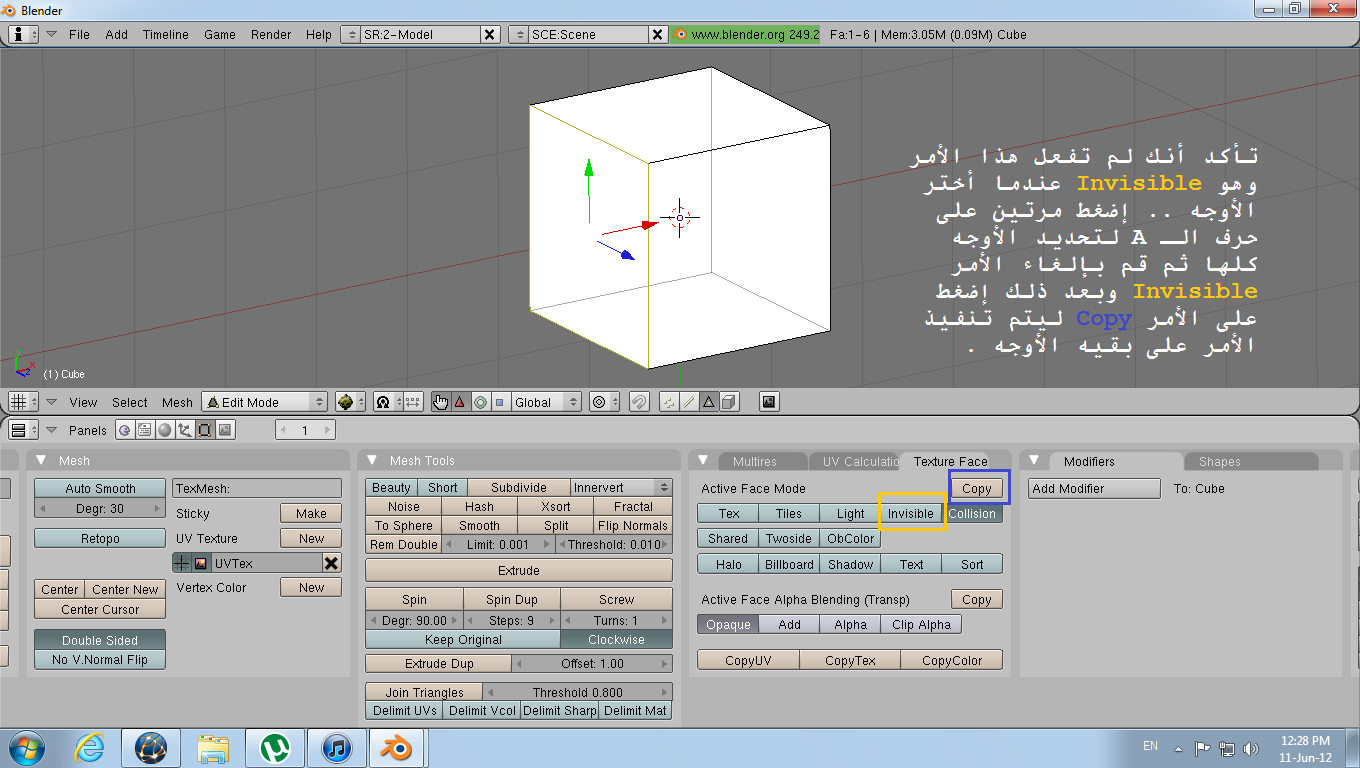Collapse the Mesh panel triangle
Image resolution: width=1360 pixels, height=768 pixels.
point(41,460)
